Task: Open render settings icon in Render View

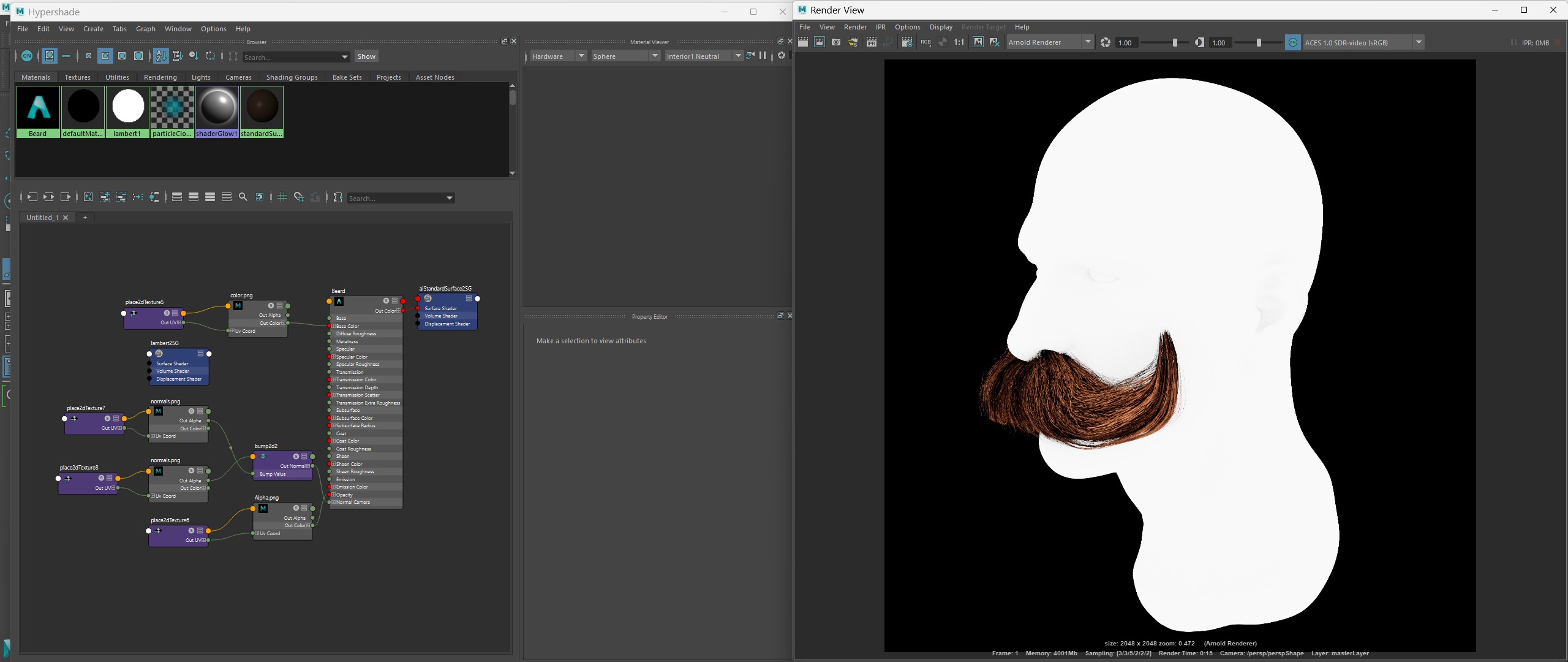Action: click(907, 42)
